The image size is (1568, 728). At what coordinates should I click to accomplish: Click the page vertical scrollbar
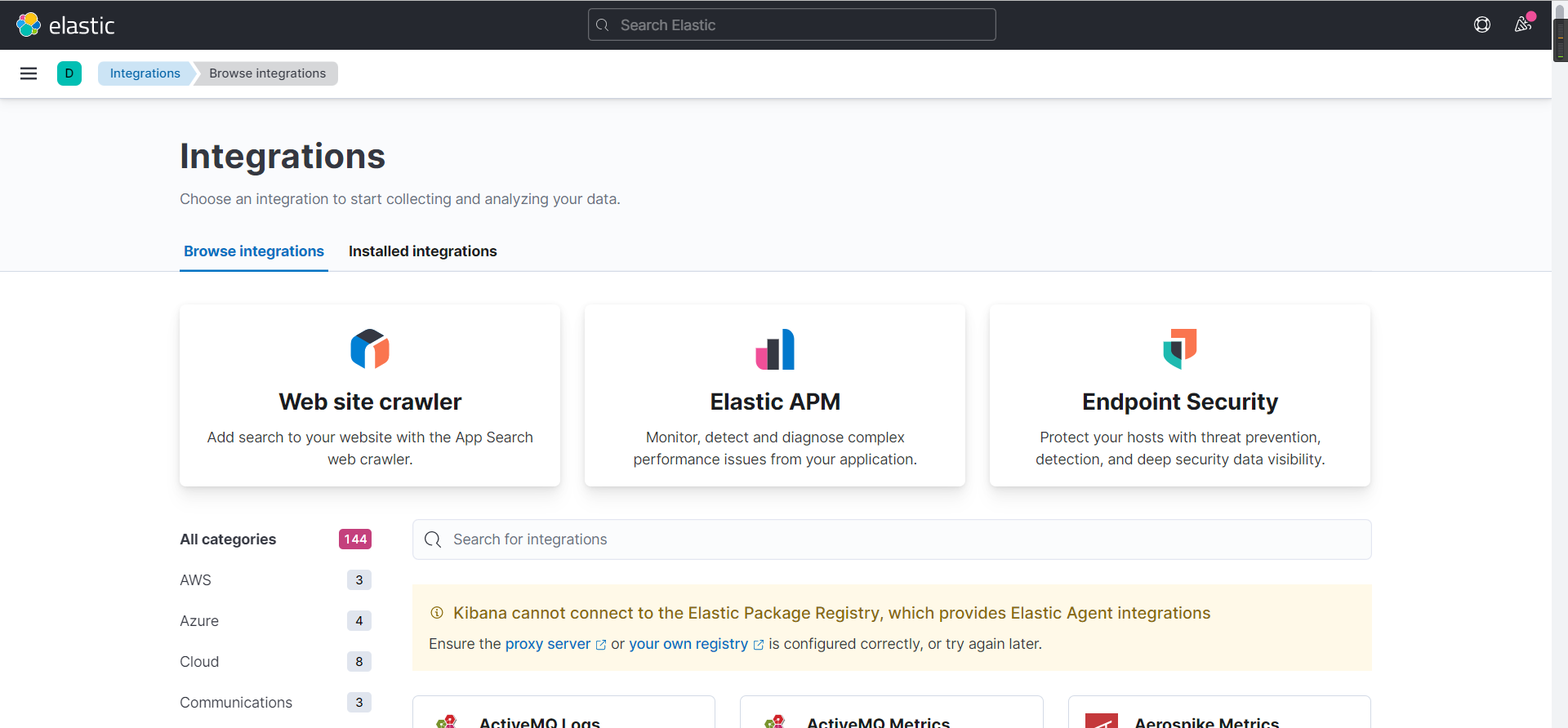[x=1560, y=364]
